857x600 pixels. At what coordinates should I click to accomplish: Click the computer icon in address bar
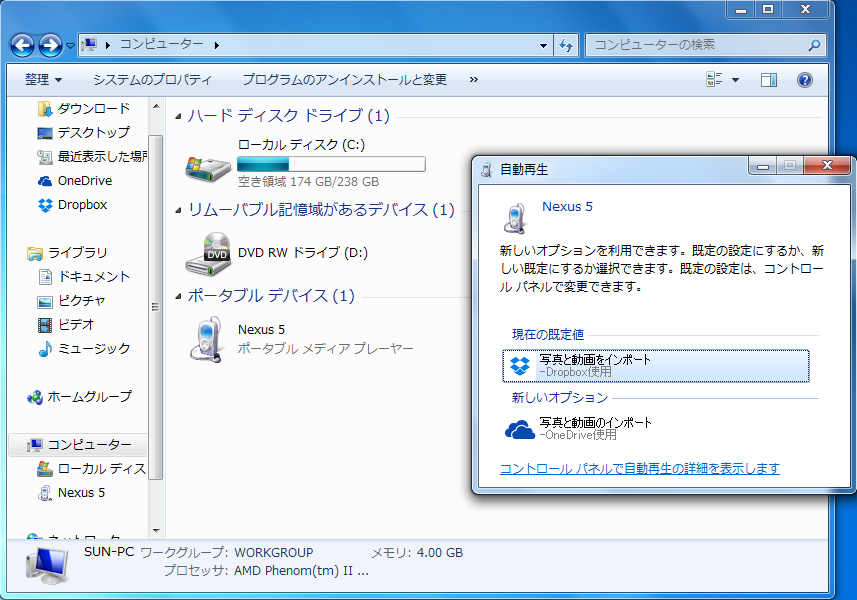pos(90,45)
